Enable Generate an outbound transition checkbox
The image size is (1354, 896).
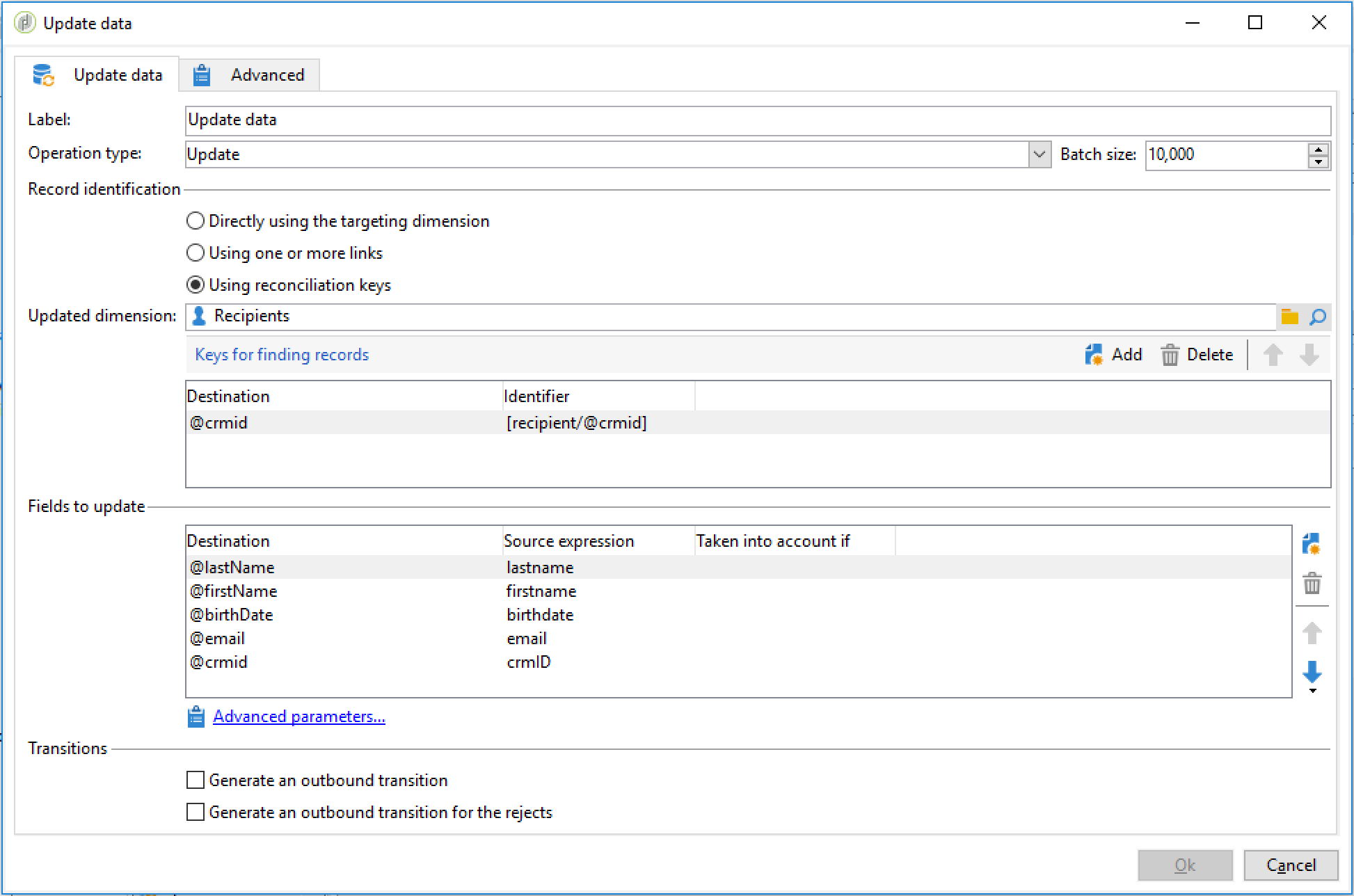(x=196, y=781)
